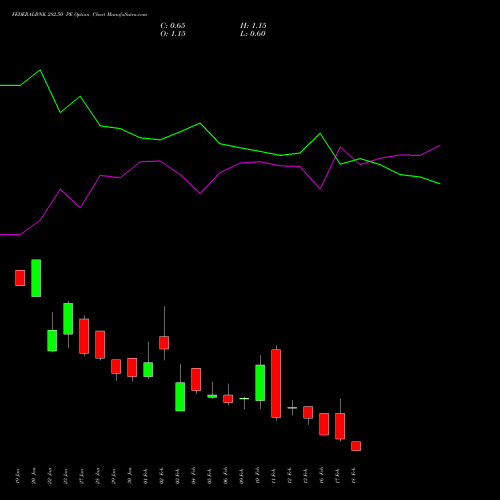The height and width of the screenshot is (500, 500).
Task: Click the 09 Feb date label
Action: pos(242,476)
